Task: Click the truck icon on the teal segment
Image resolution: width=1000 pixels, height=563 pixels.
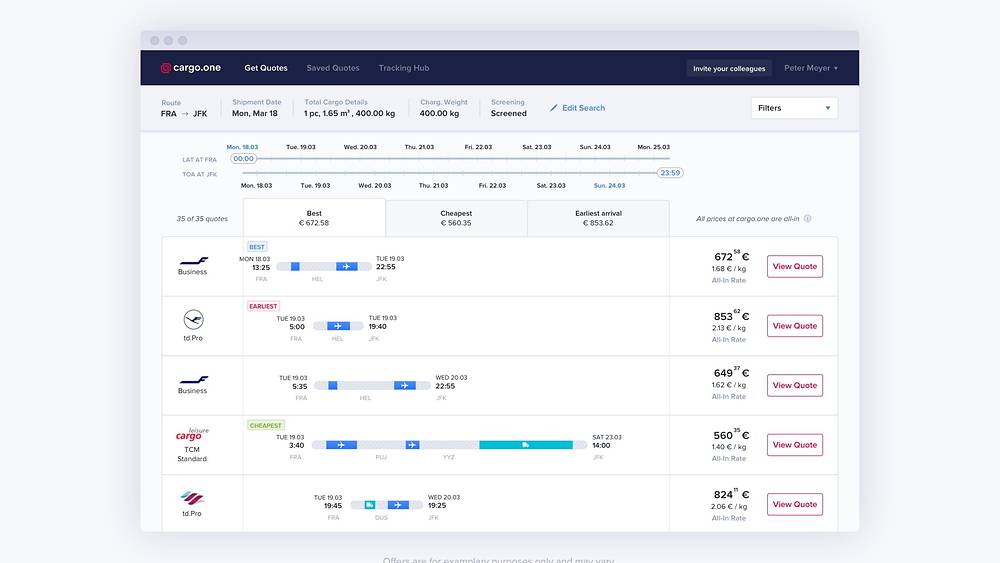Action: pyautogui.click(x=526, y=445)
